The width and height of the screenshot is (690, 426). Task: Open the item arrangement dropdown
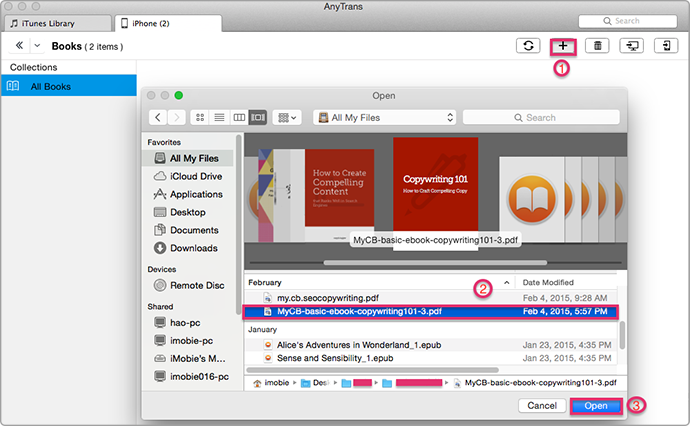coord(287,118)
